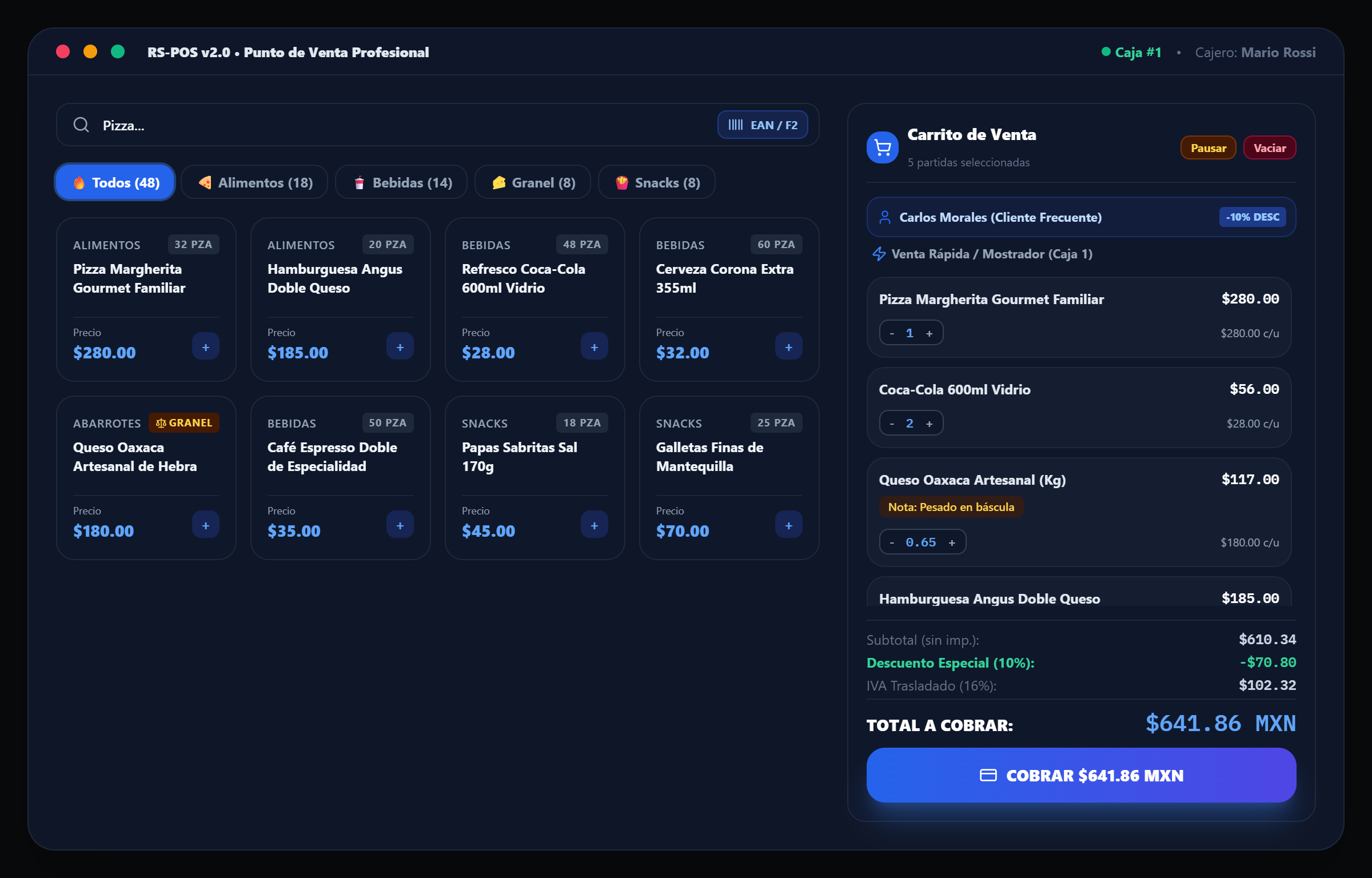Add Queso Oaxaca Artesanal de Hebra with plus

tap(206, 525)
